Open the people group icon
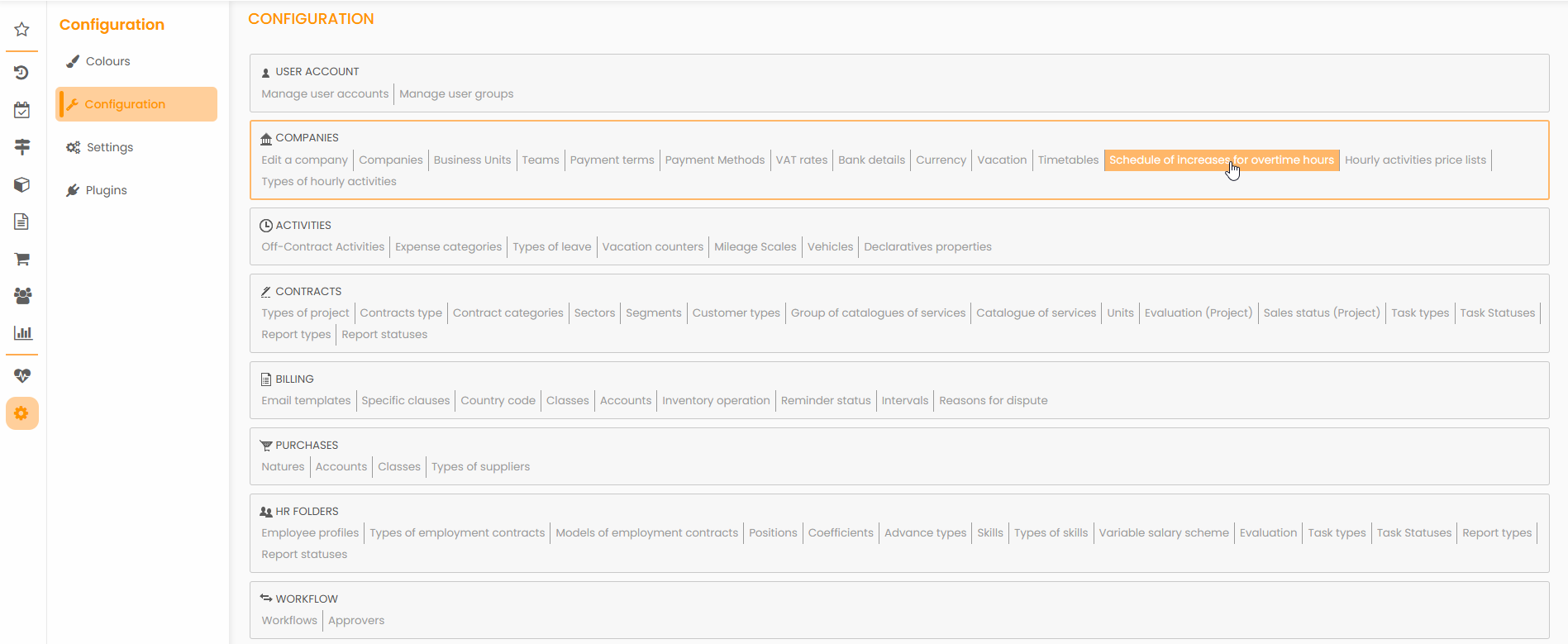Viewport: 1568px width, 644px height. click(x=22, y=296)
